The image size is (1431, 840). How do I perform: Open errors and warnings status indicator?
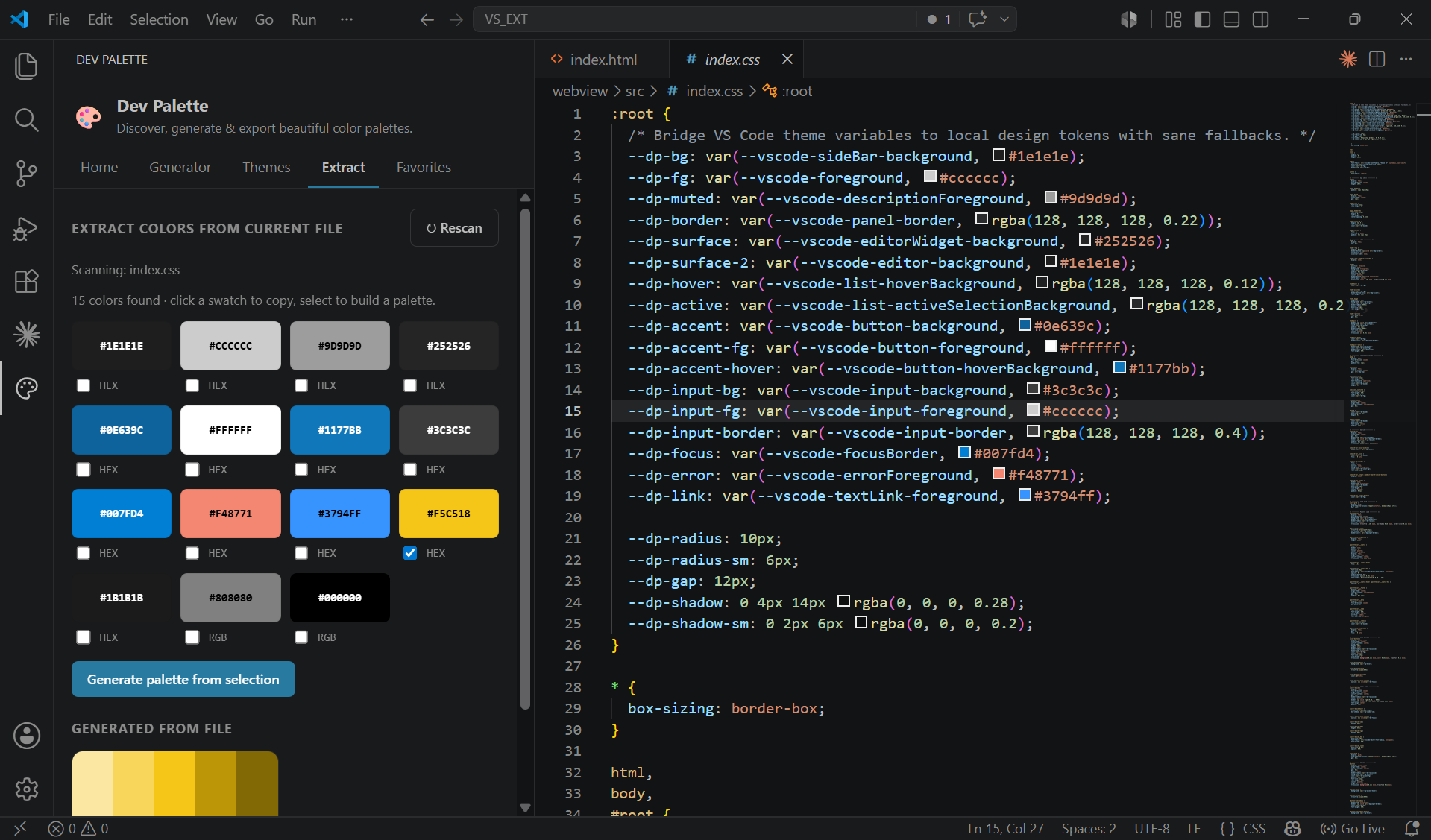click(x=78, y=828)
